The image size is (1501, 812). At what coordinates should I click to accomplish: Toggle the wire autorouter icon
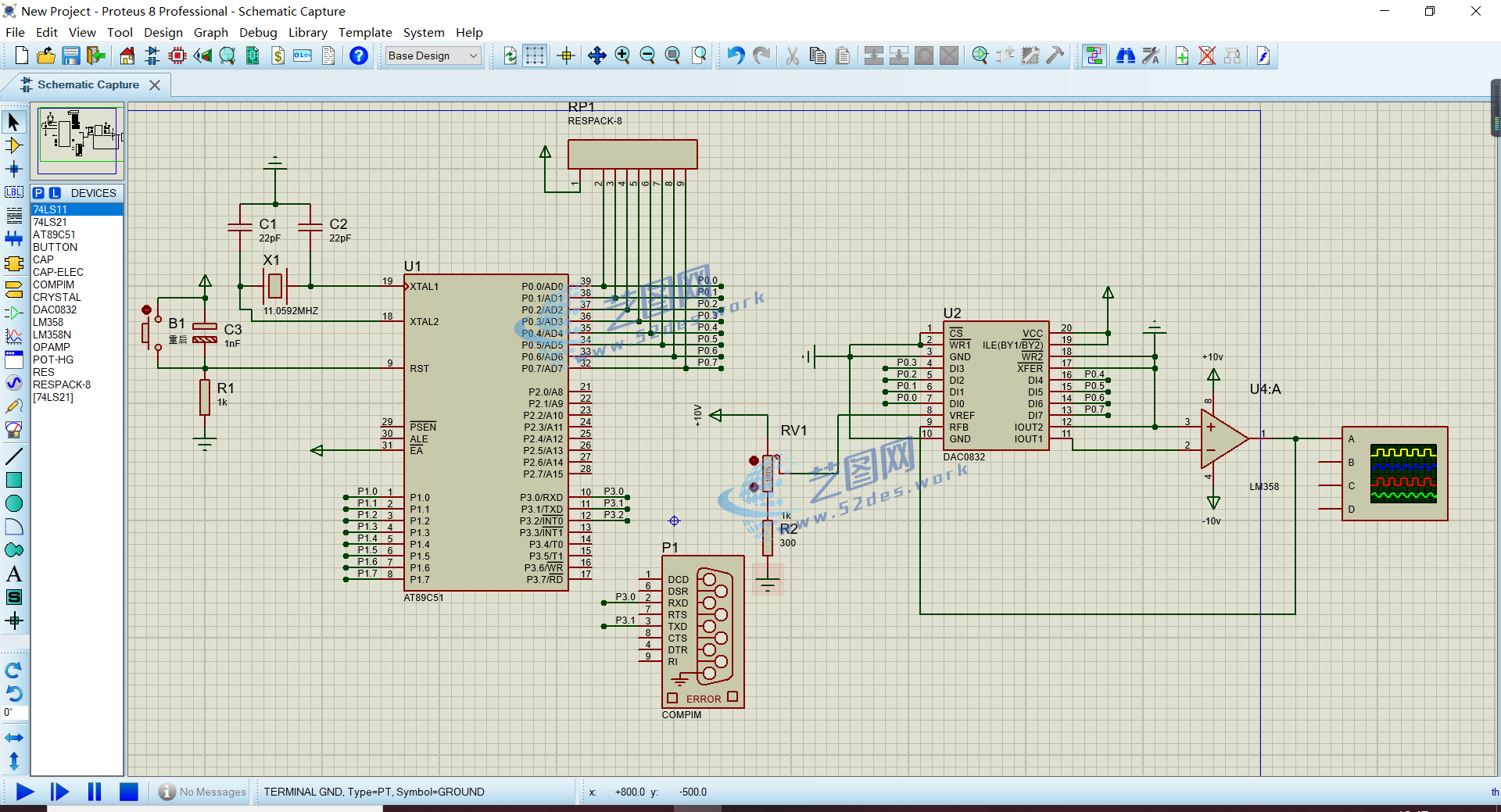click(x=1094, y=55)
